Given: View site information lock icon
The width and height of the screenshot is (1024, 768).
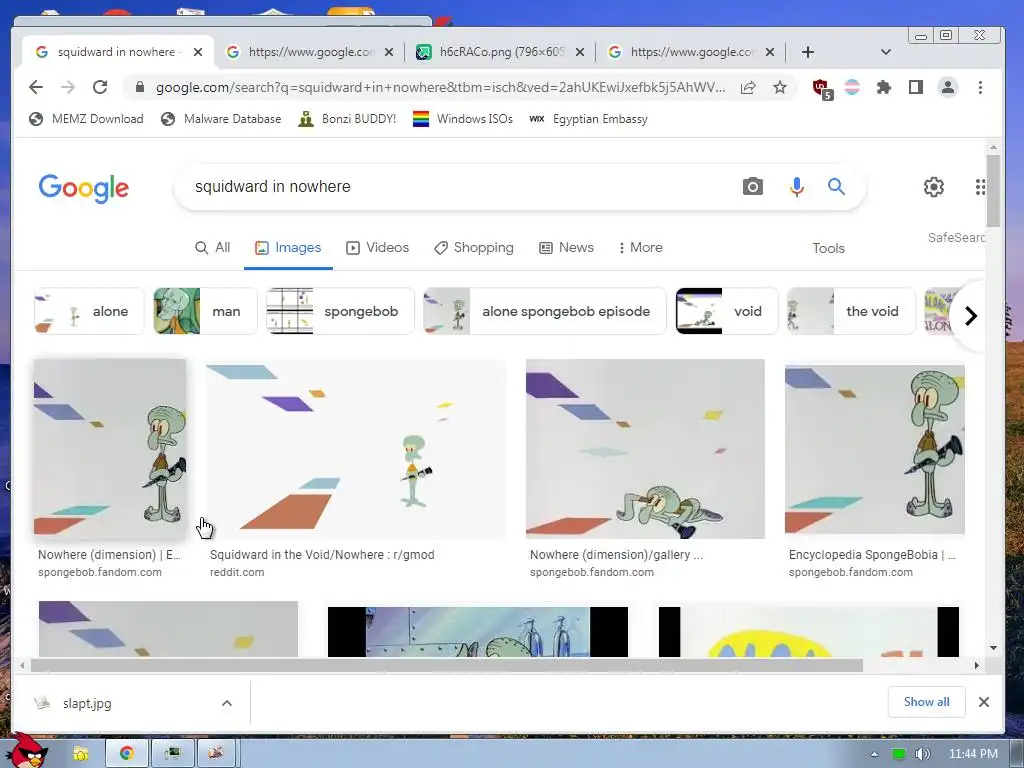Looking at the screenshot, I should click(139, 87).
